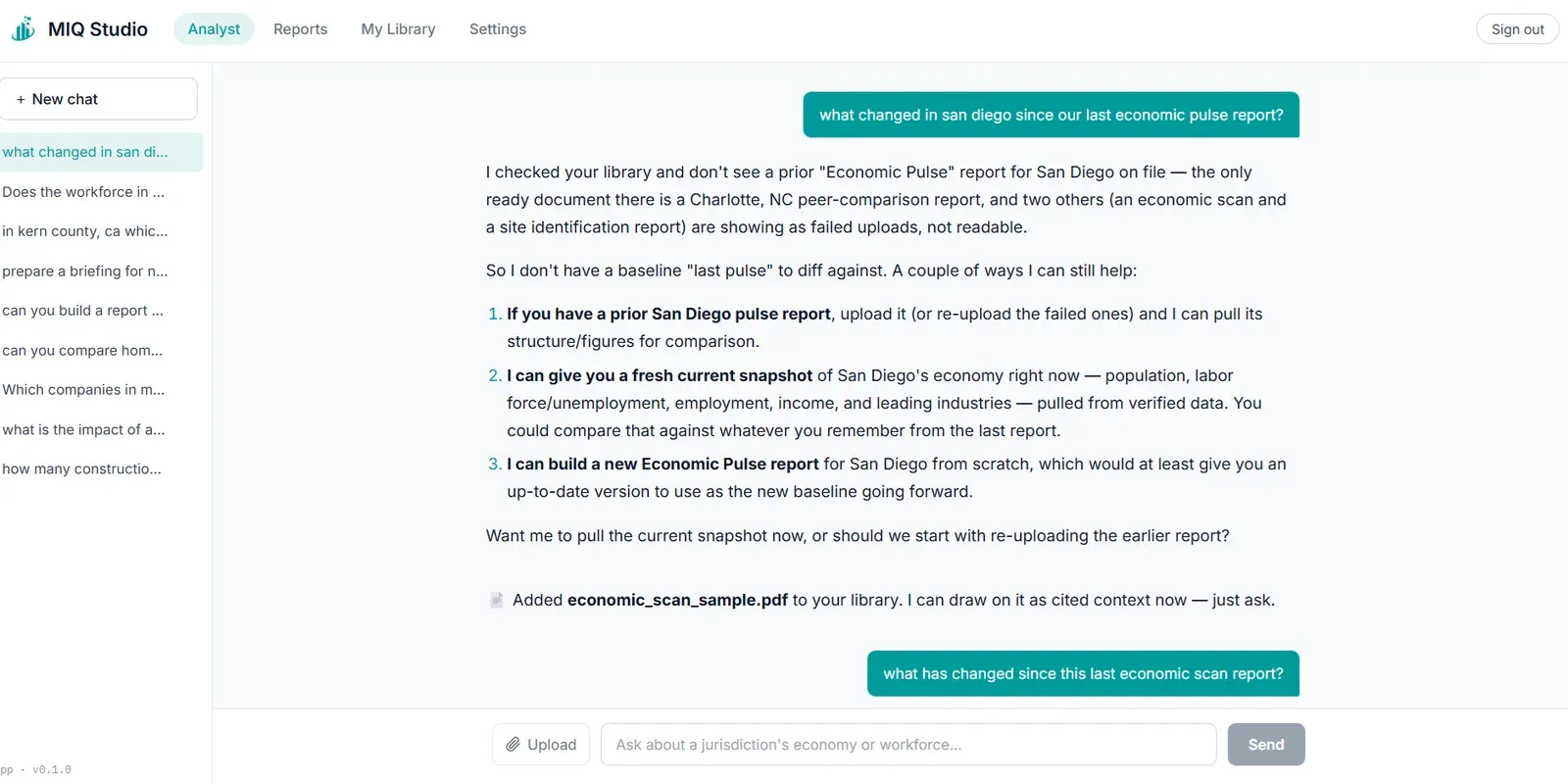Click the document icon beside economic_scan_sample.pdf
This screenshot has height=784, width=1568.
(497, 600)
